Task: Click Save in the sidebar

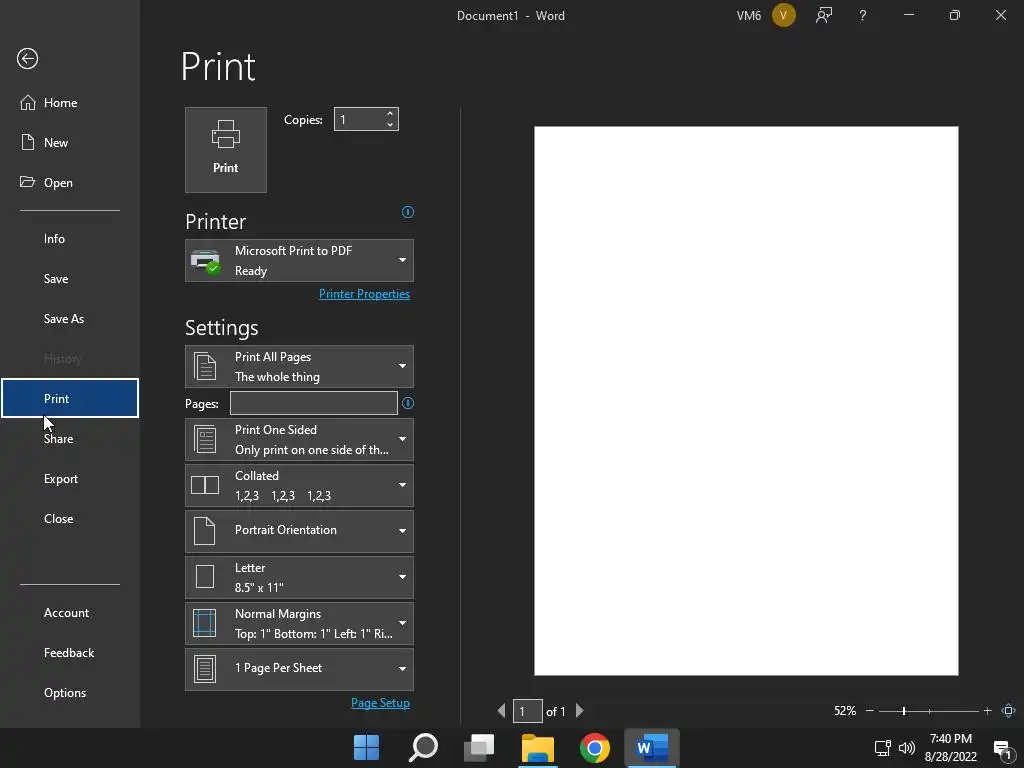Action: point(70,279)
